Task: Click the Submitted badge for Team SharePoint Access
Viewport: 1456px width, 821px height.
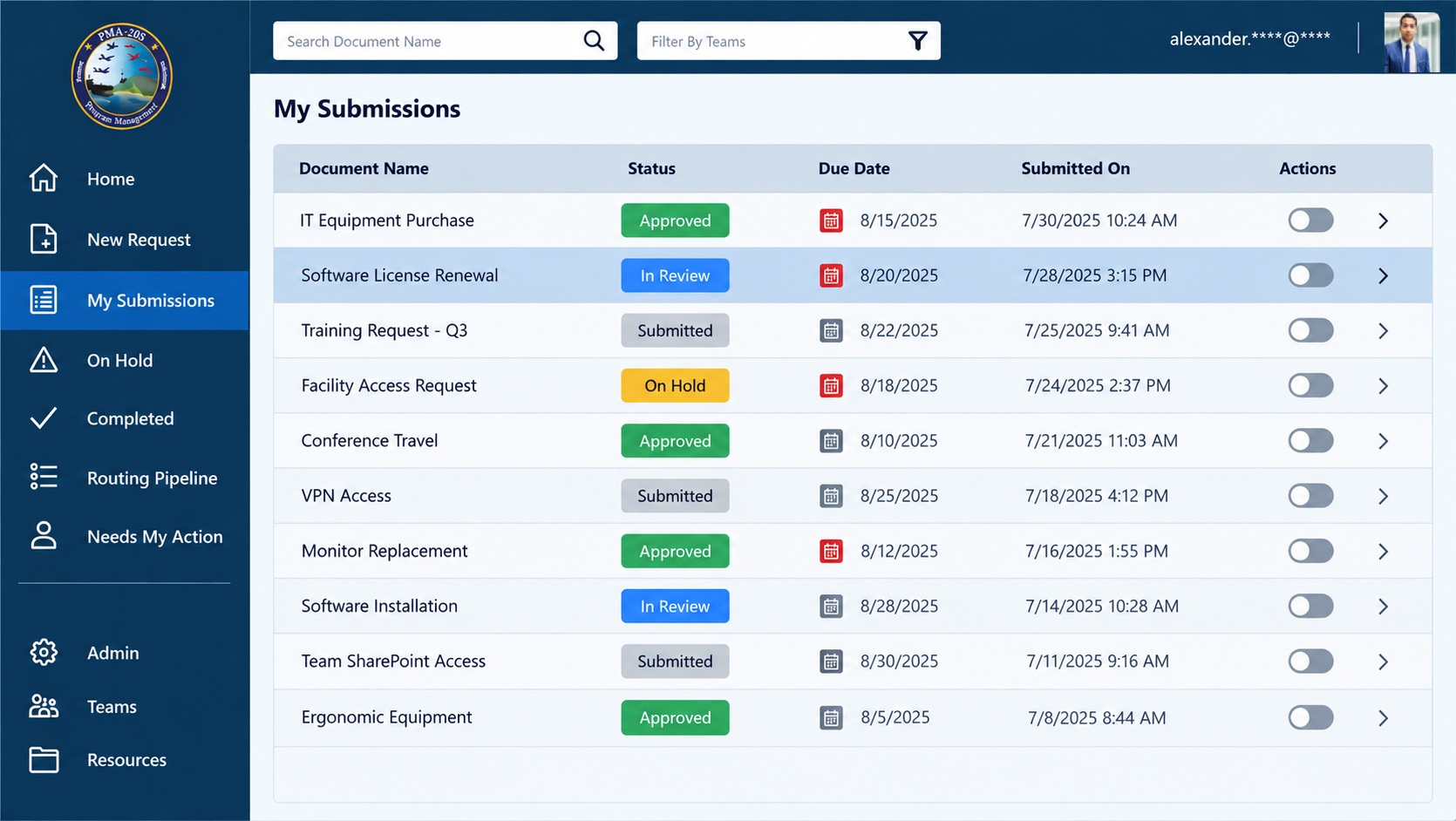Action: pyautogui.click(x=675, y=662)
